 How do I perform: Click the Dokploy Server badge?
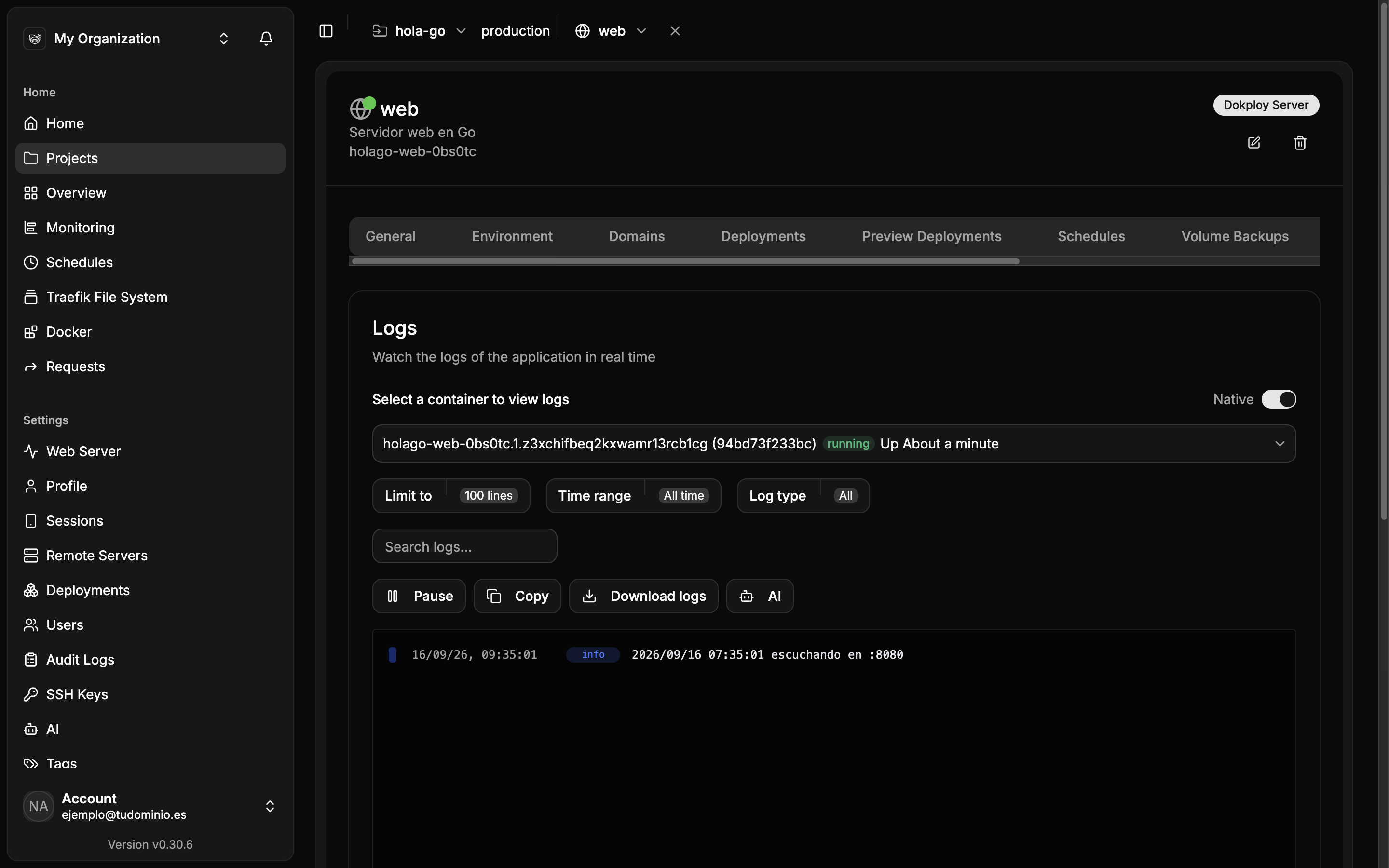tap(1266, 105)
